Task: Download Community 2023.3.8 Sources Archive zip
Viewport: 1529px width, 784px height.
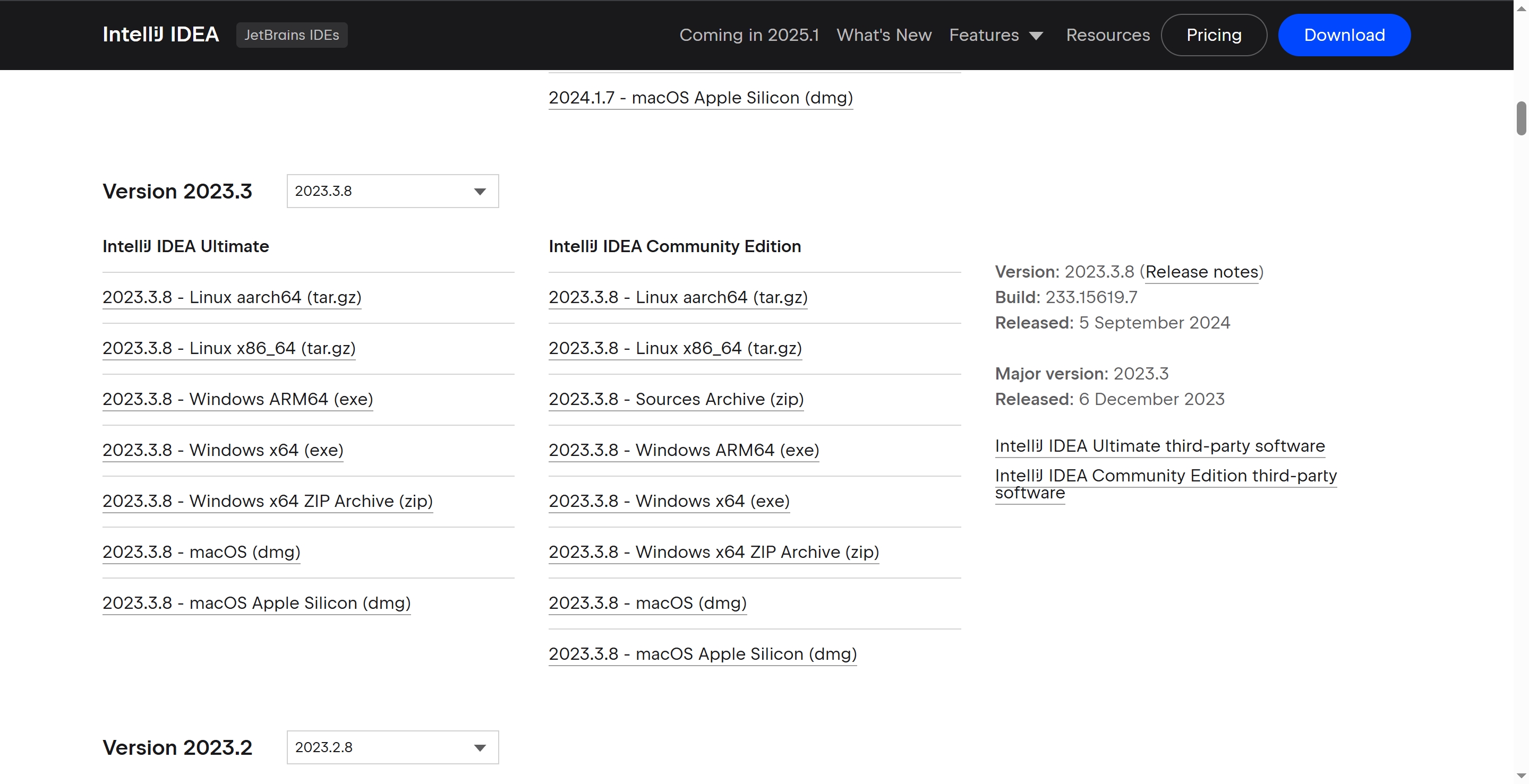Action: [676, 399]
